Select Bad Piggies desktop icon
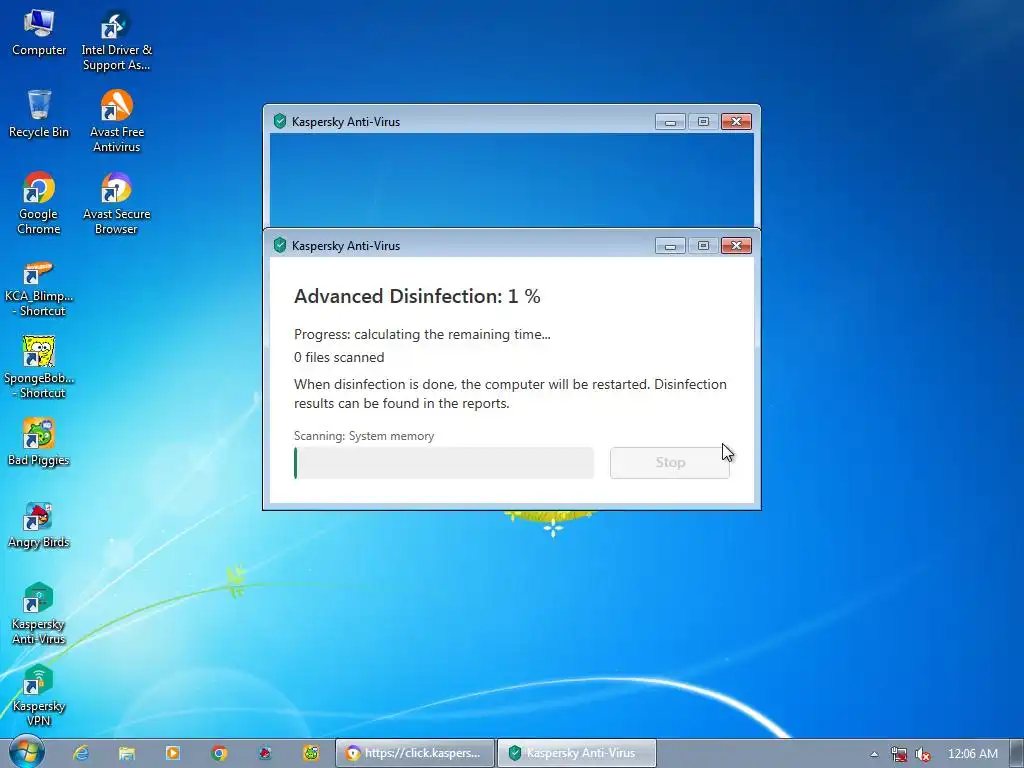 (x=39, y=443)
